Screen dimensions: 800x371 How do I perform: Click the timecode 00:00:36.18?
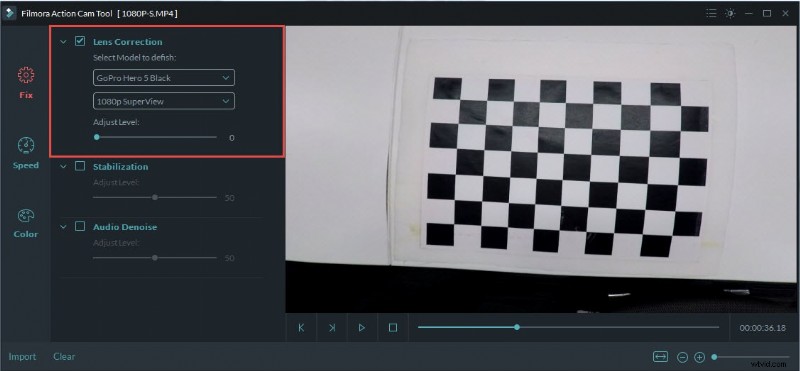tap(763, 328)
